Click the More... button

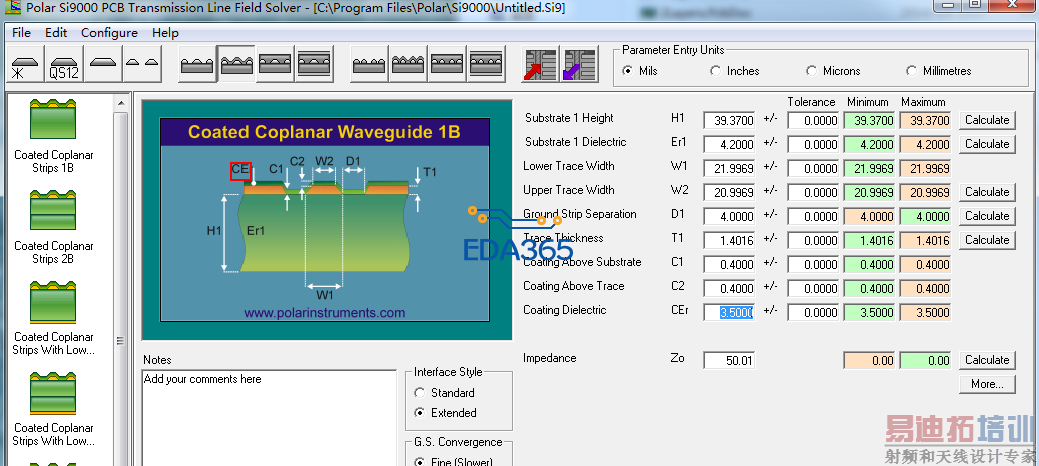tap(987, 384)
